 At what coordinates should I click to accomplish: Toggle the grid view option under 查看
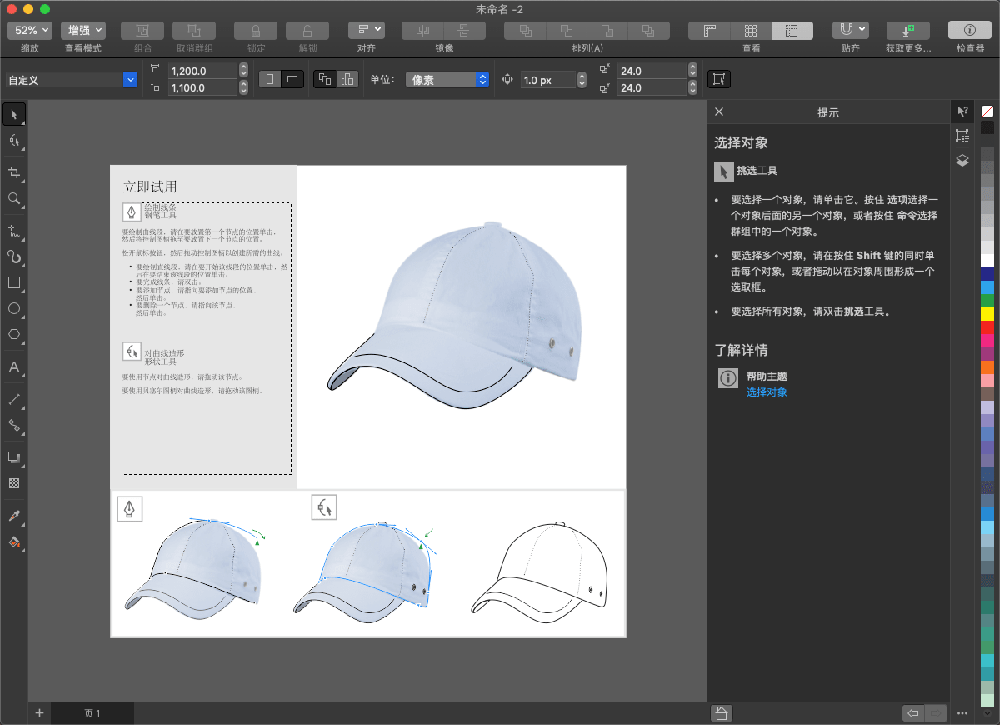(x=752, y=30)
